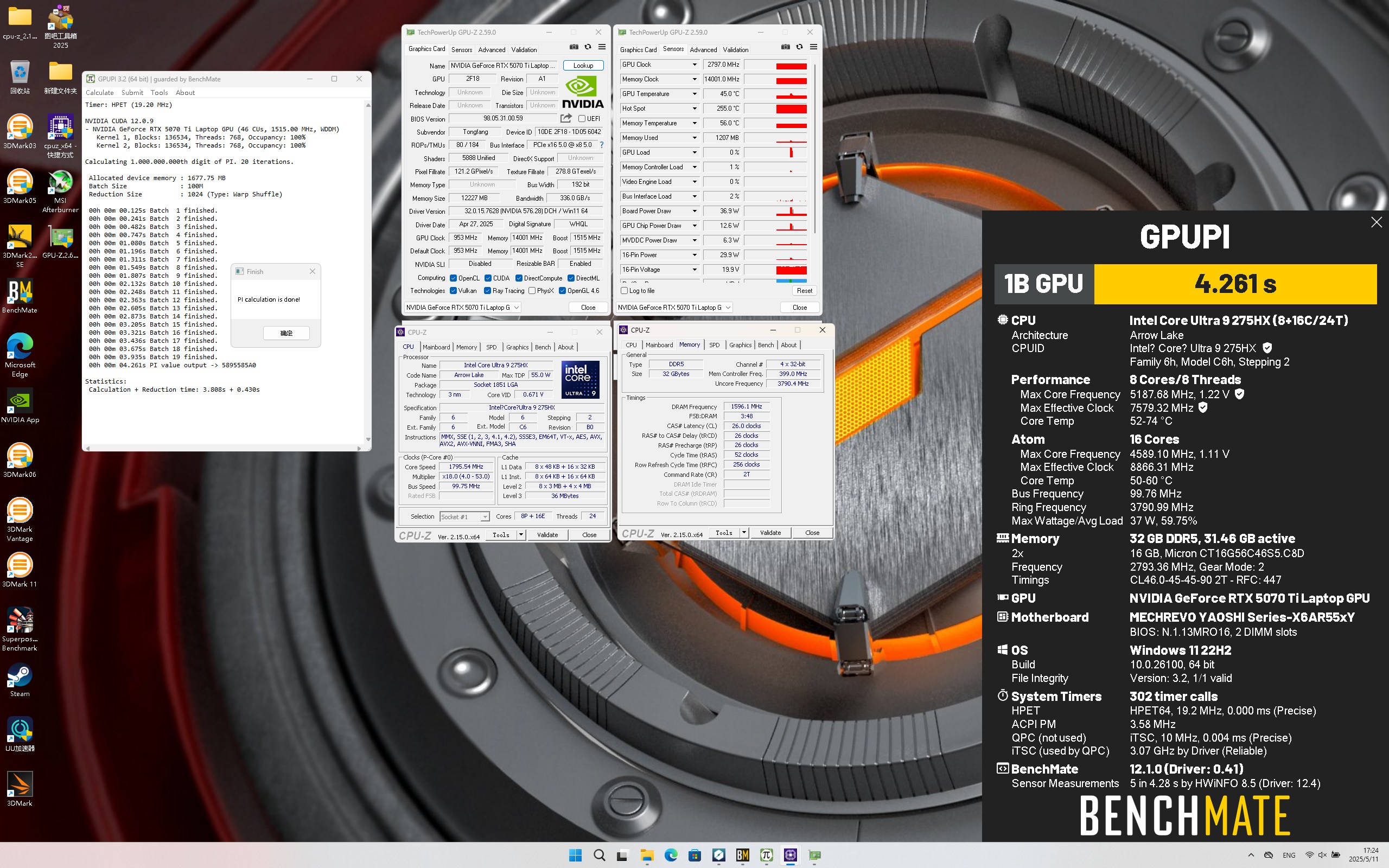Image resolution: width=1389 pixels, height=868 pixels.
Task: Expand the GPU Temperature sensor dropdown
Action: [694, 94]
